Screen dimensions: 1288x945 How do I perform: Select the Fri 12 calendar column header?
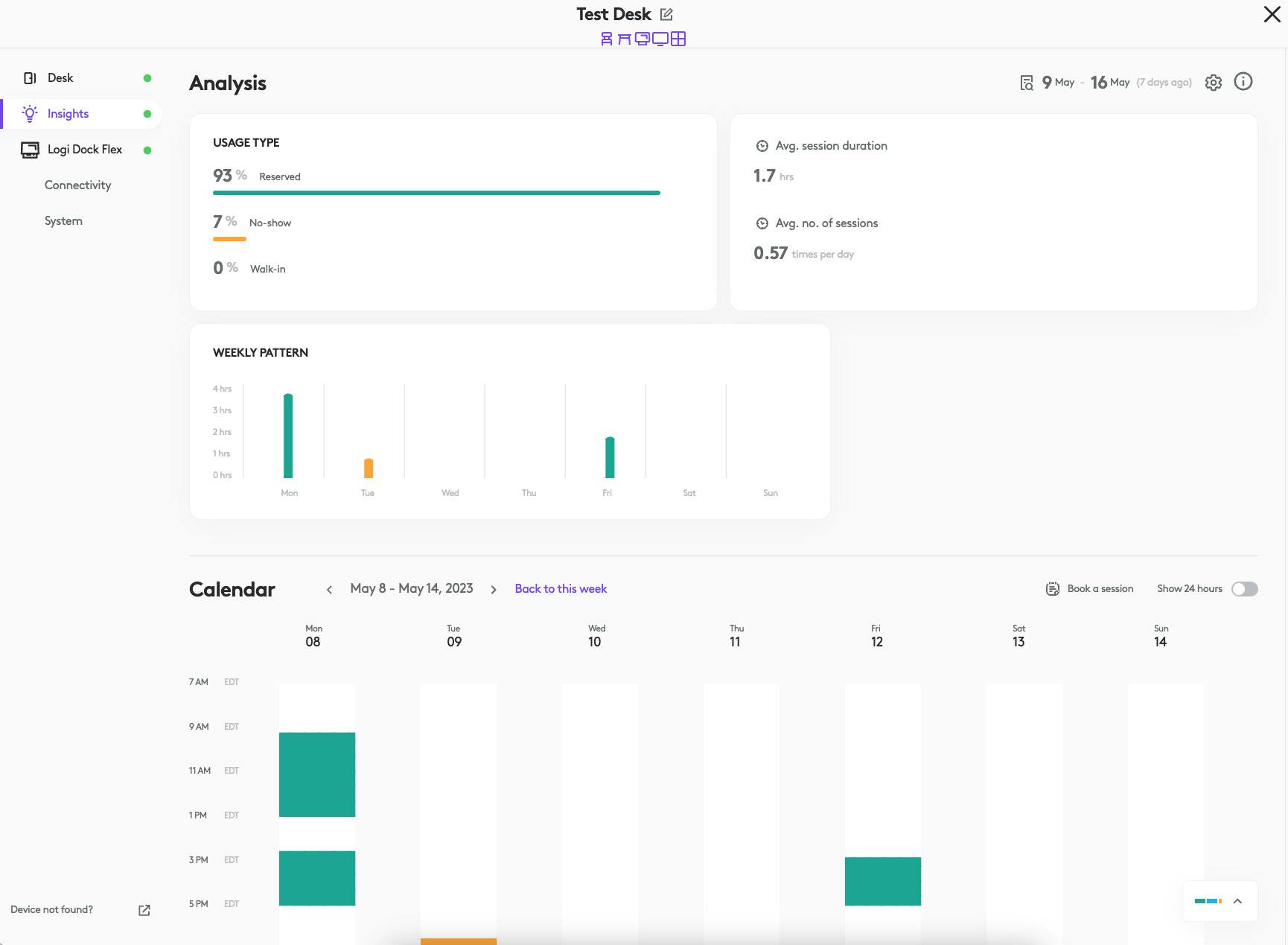877,637
